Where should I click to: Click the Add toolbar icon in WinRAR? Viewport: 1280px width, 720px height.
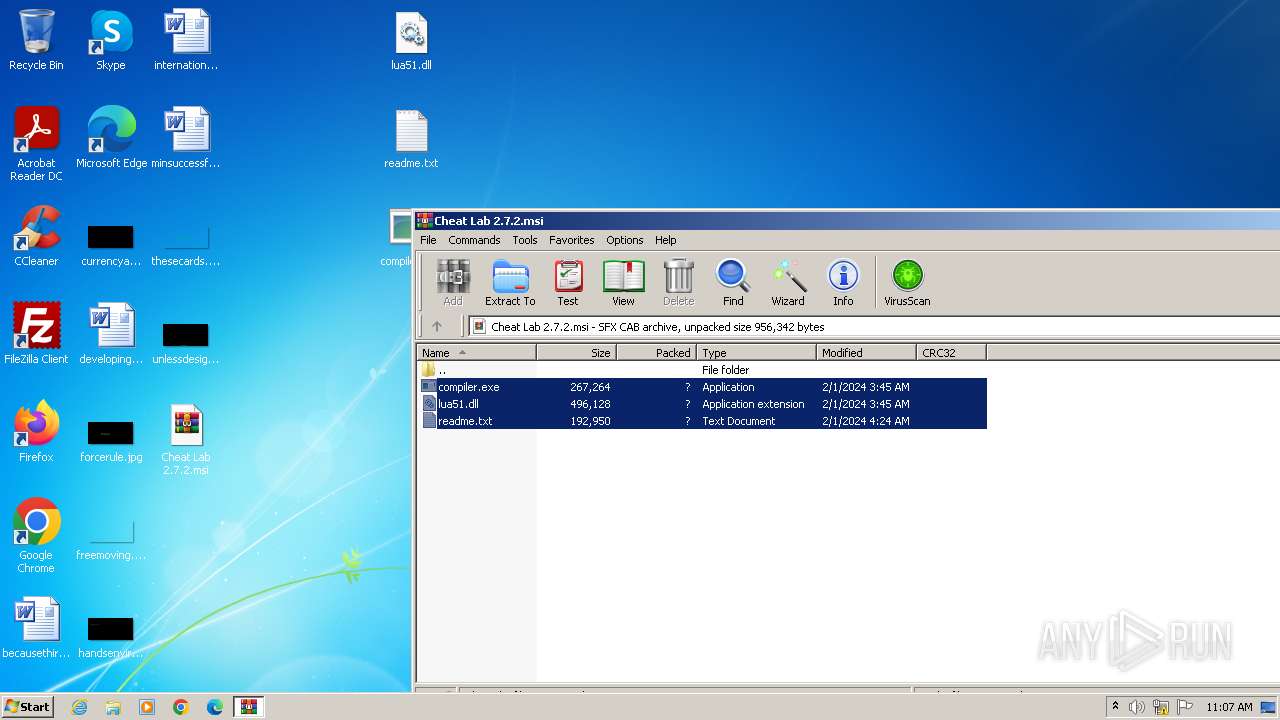point(453,283)
